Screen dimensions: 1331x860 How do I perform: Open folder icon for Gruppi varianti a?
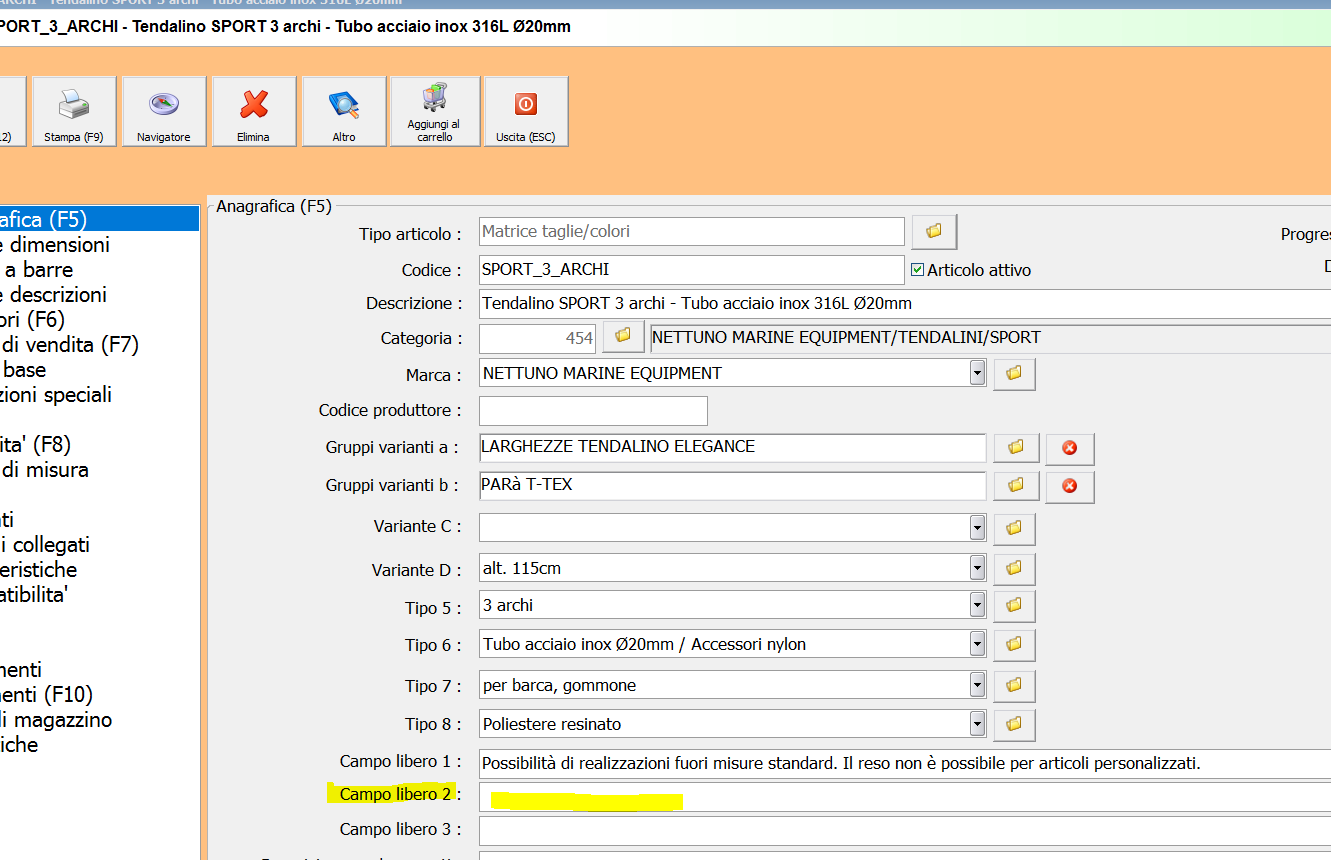point(1016,448)
